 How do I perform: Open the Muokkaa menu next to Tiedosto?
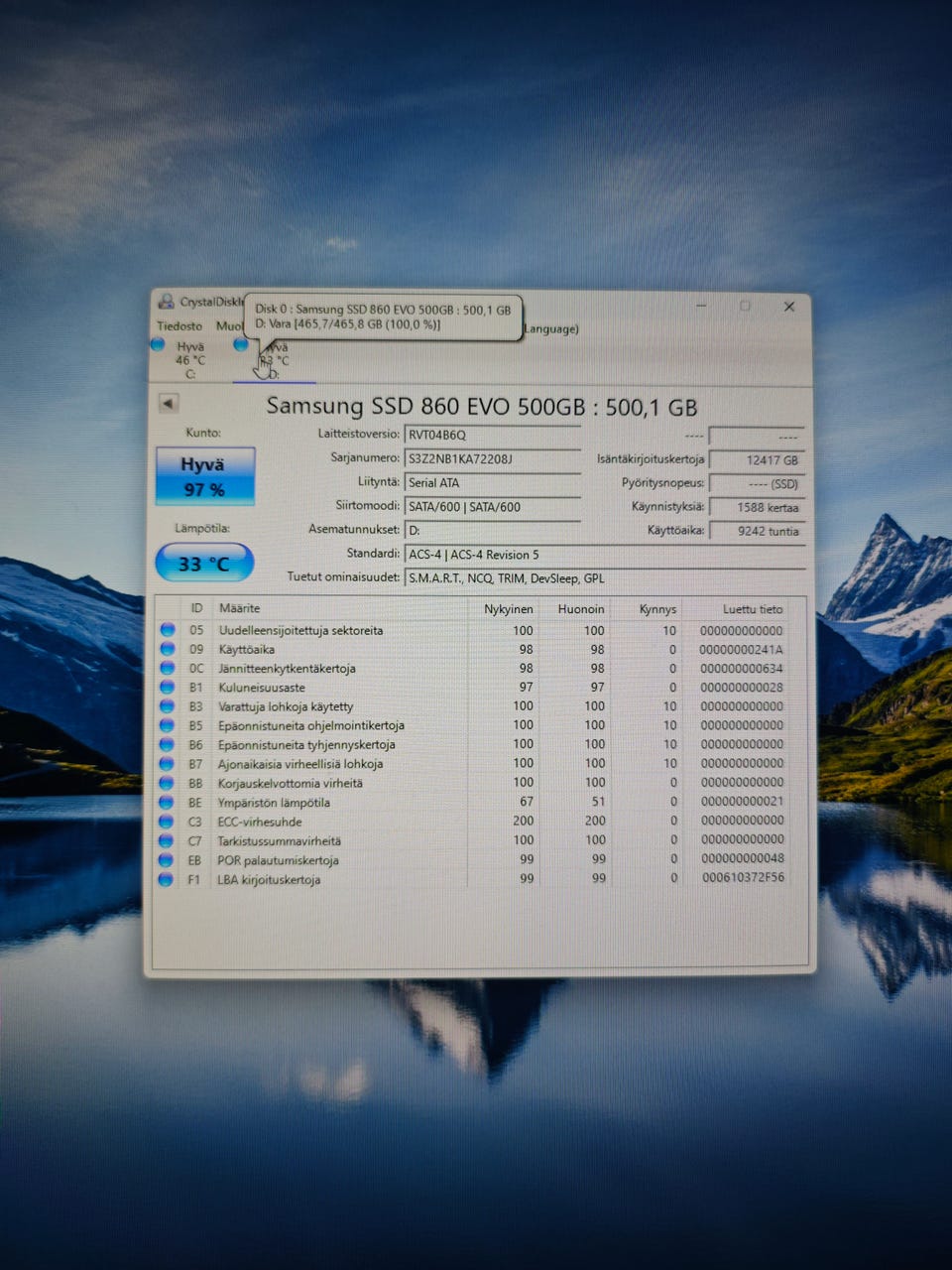click(x=229, y=325)
